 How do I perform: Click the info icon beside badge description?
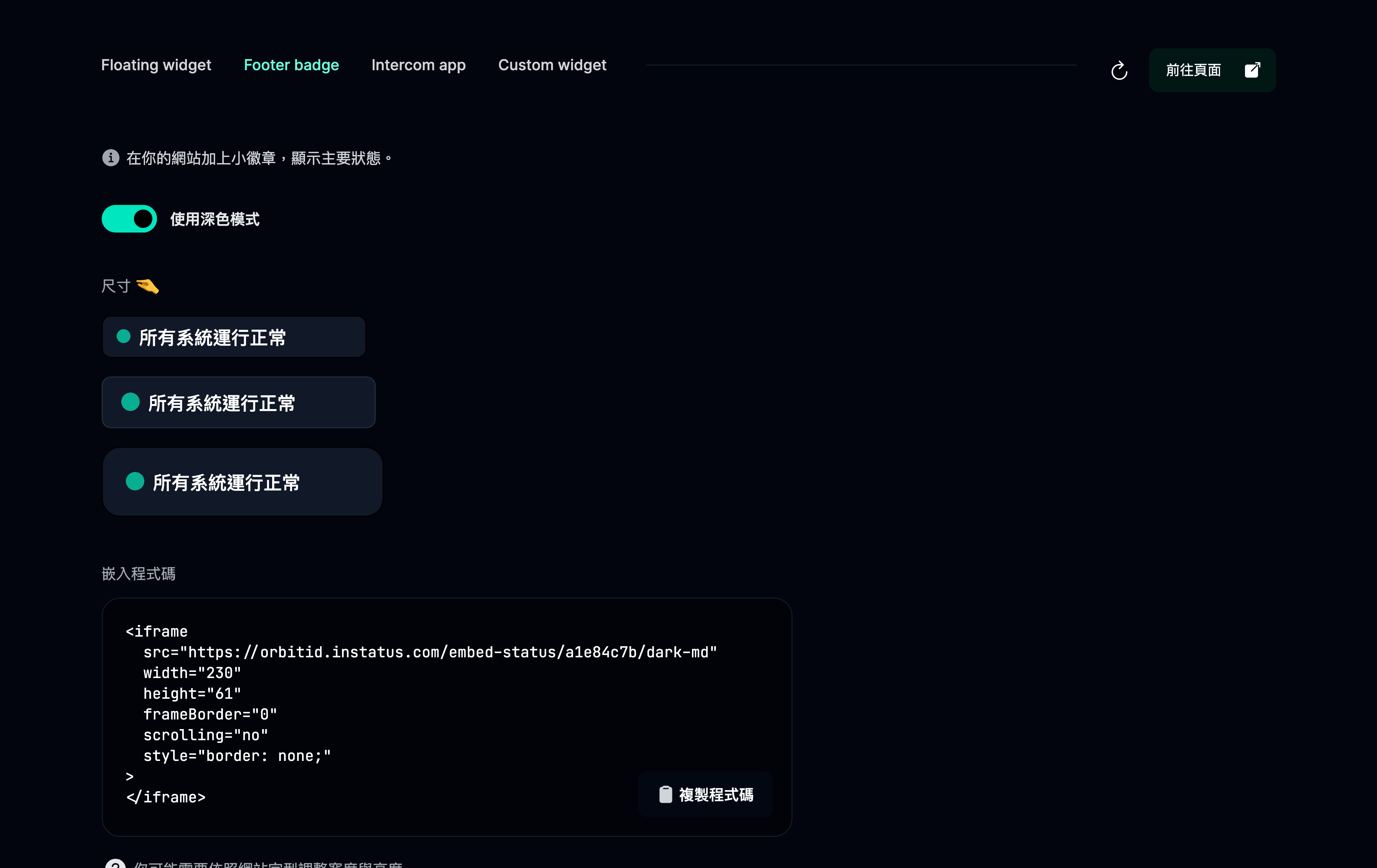[x=111, y=157]
